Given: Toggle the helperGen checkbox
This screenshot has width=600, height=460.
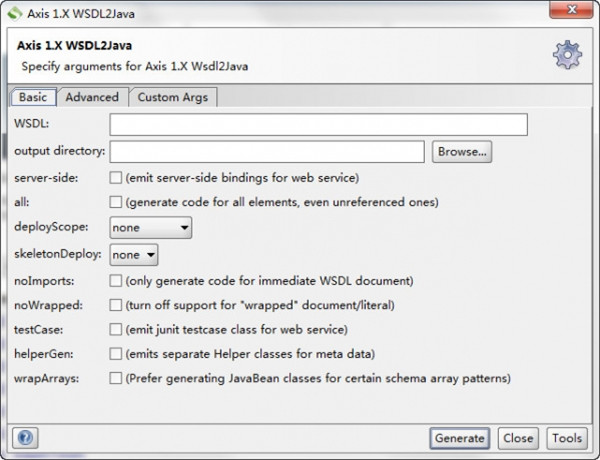Looking at the screenshot, I should click(x=116, y=354).
